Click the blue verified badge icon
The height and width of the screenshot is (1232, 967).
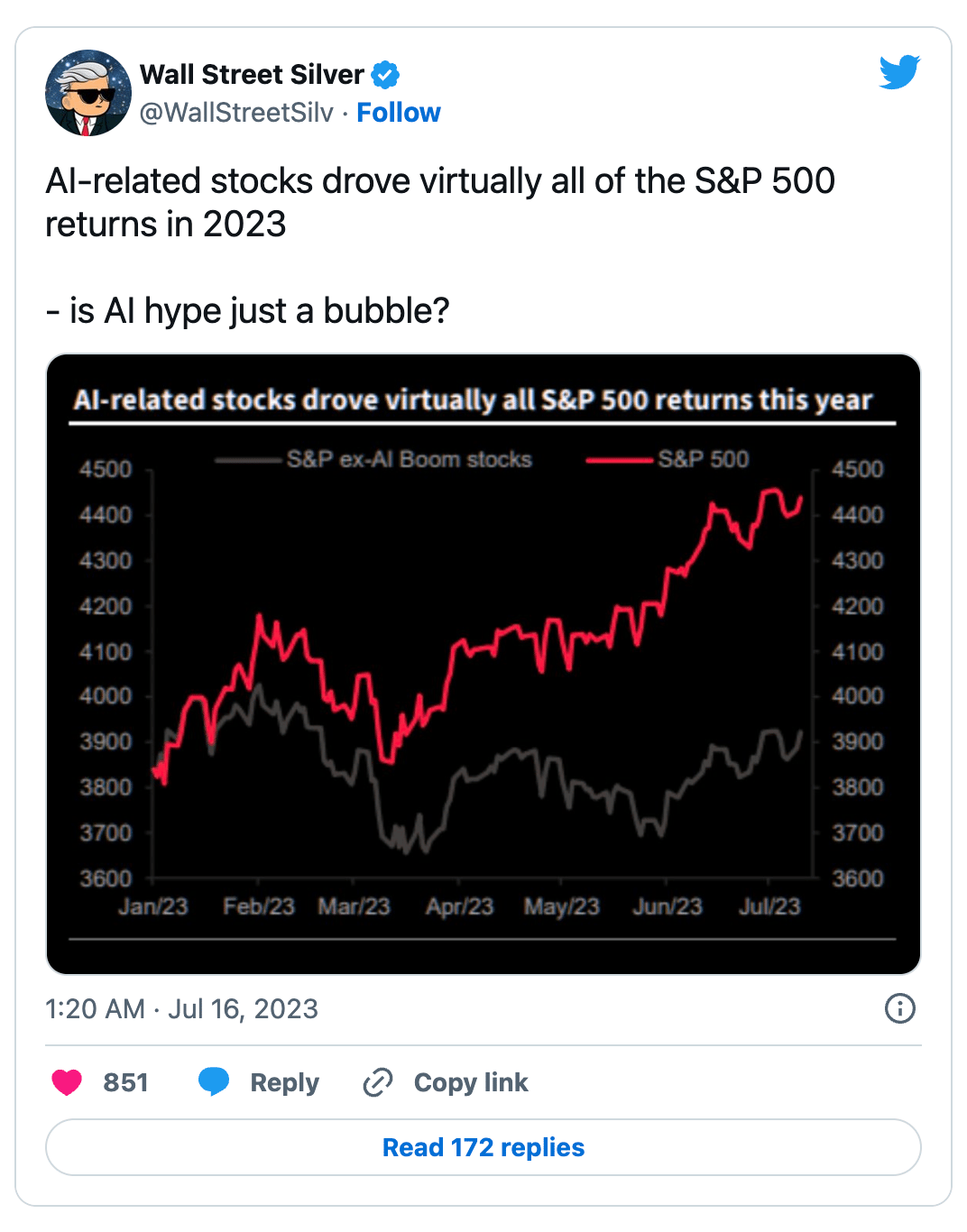click(385, 75)
